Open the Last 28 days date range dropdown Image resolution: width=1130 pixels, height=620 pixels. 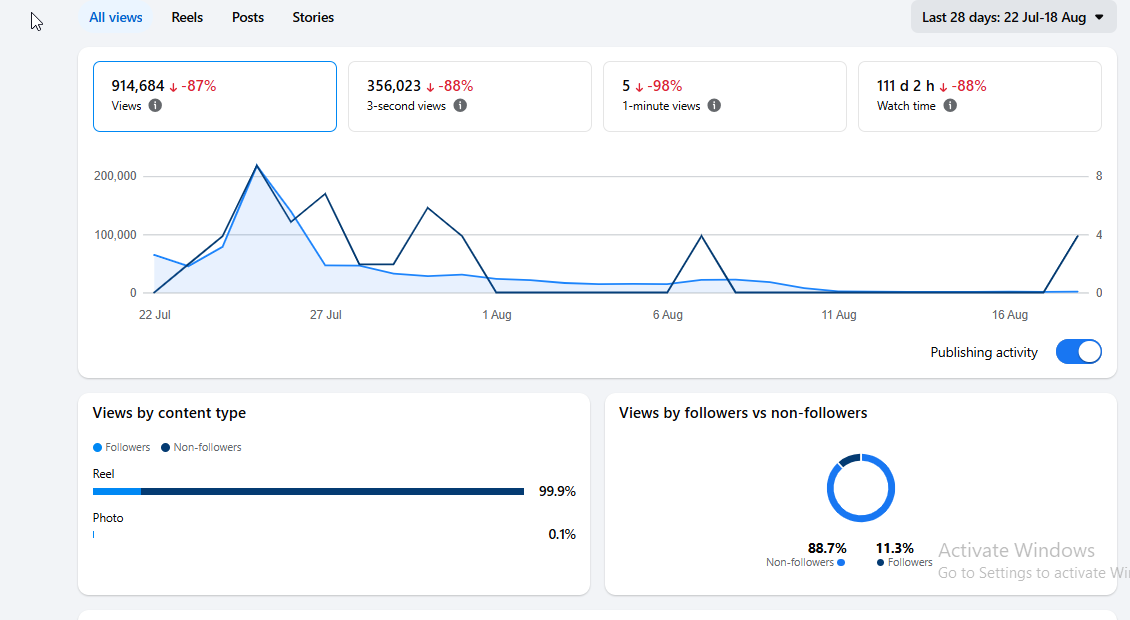1013,17
